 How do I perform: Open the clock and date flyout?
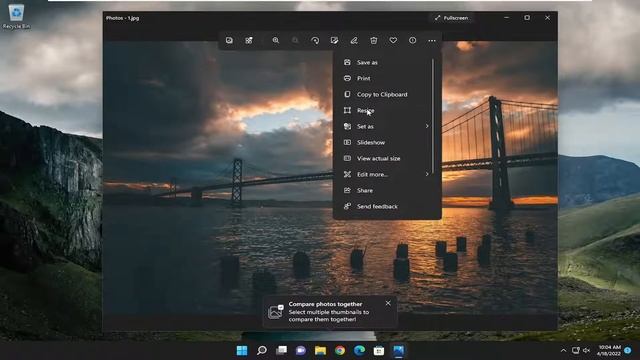(x=609, y=351)
